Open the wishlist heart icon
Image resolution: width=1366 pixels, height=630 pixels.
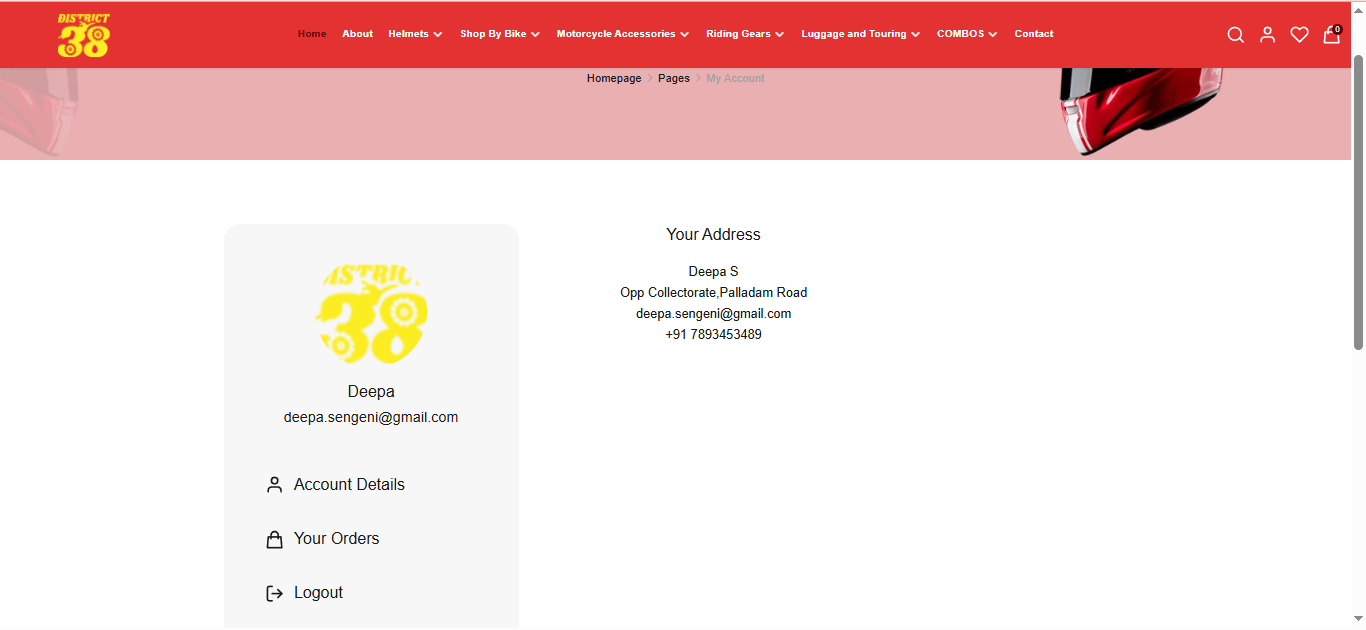point(1299,35)
